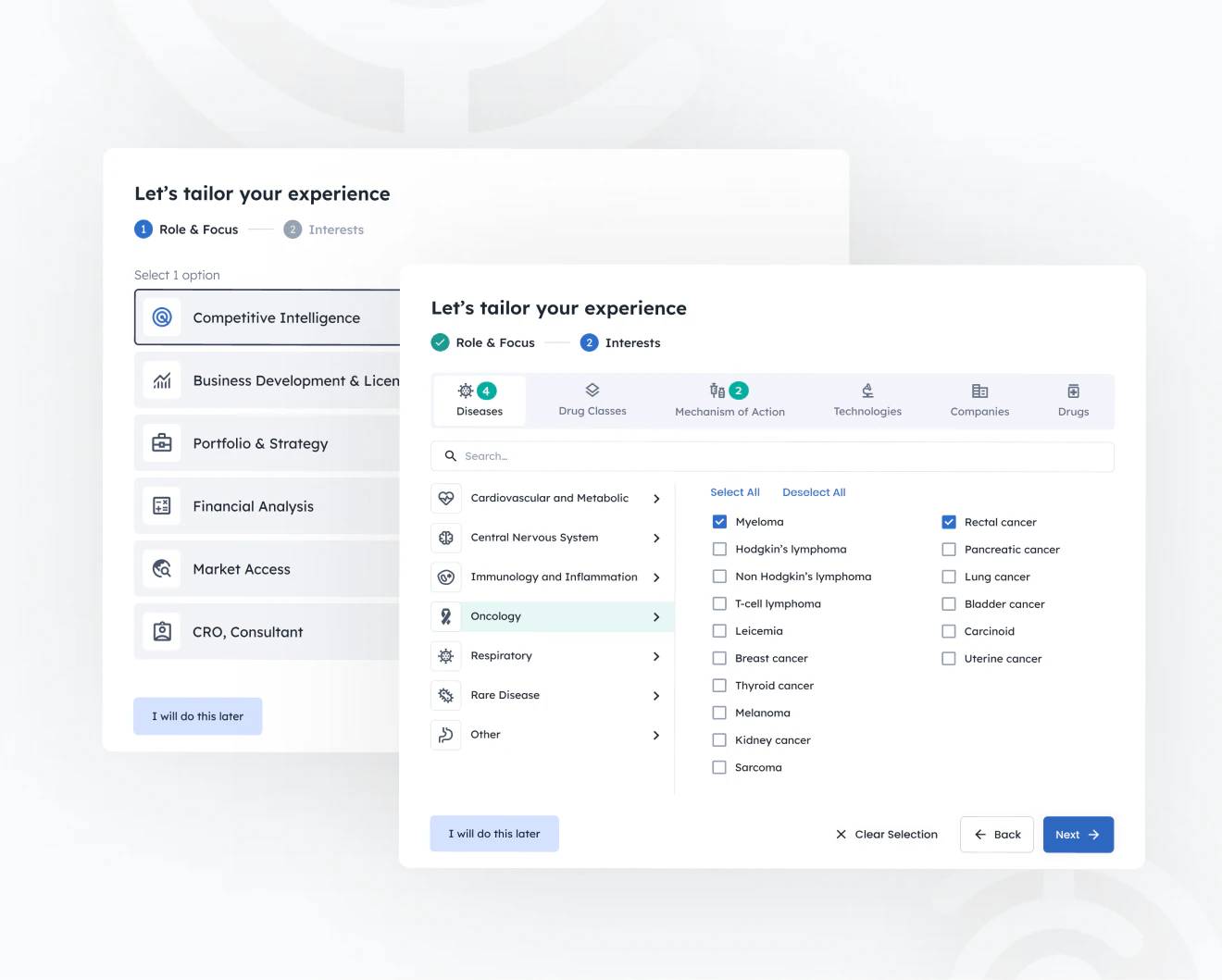The image size is (1222, 980).
Task: Click Deselect All link
Action: click(x=814, y=492)
